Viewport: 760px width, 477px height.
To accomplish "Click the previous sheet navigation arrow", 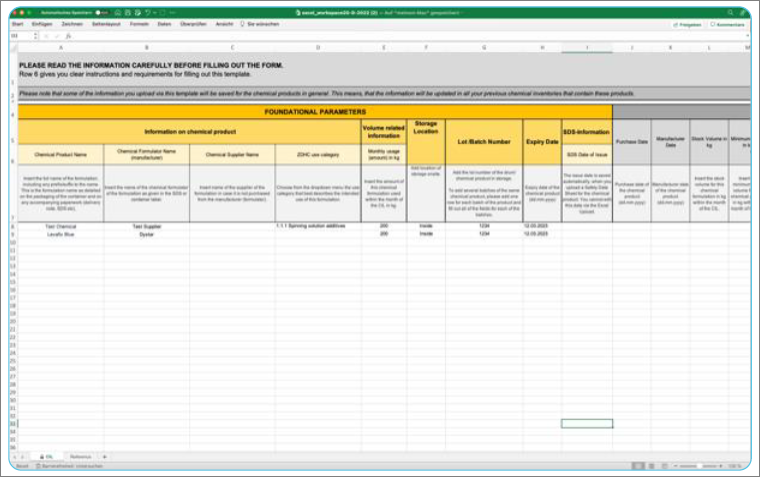I will point(15,457).
